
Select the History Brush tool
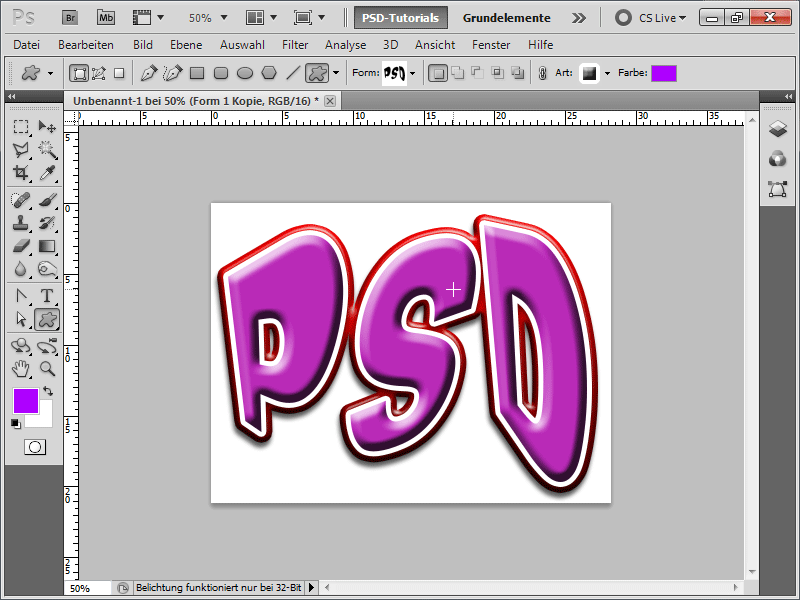47,223
